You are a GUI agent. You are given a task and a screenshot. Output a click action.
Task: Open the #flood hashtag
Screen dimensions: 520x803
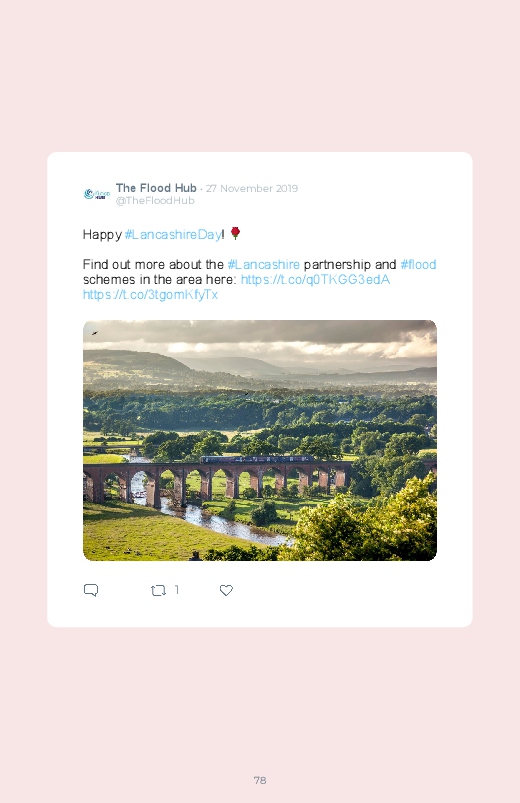click(418, 265)
